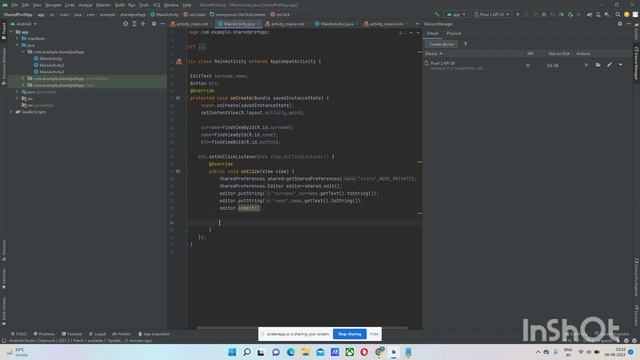Image resolution: width=640 pixels, height=360 pixels.
Task: Open the TODO tool window
Action: (19, 334)
